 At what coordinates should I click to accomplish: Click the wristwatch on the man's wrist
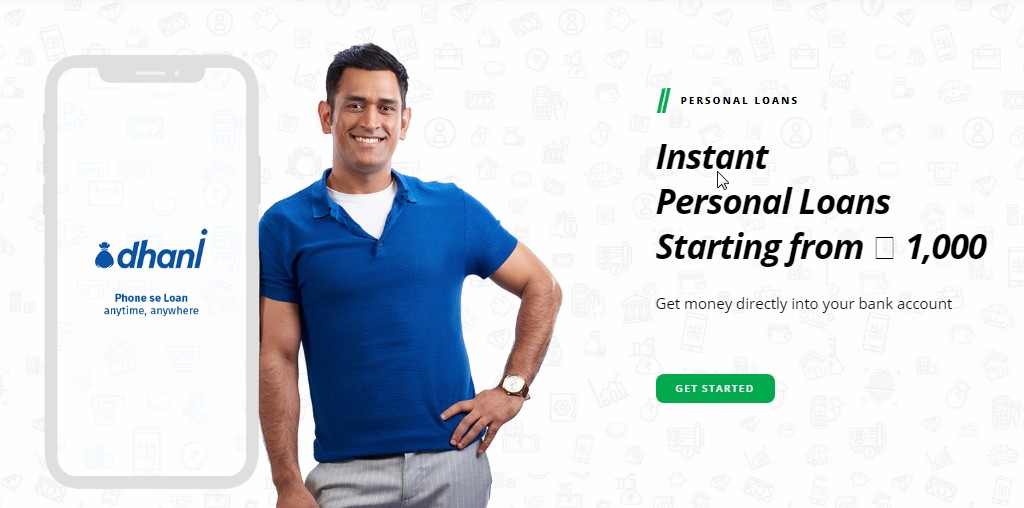pos(515,385)
